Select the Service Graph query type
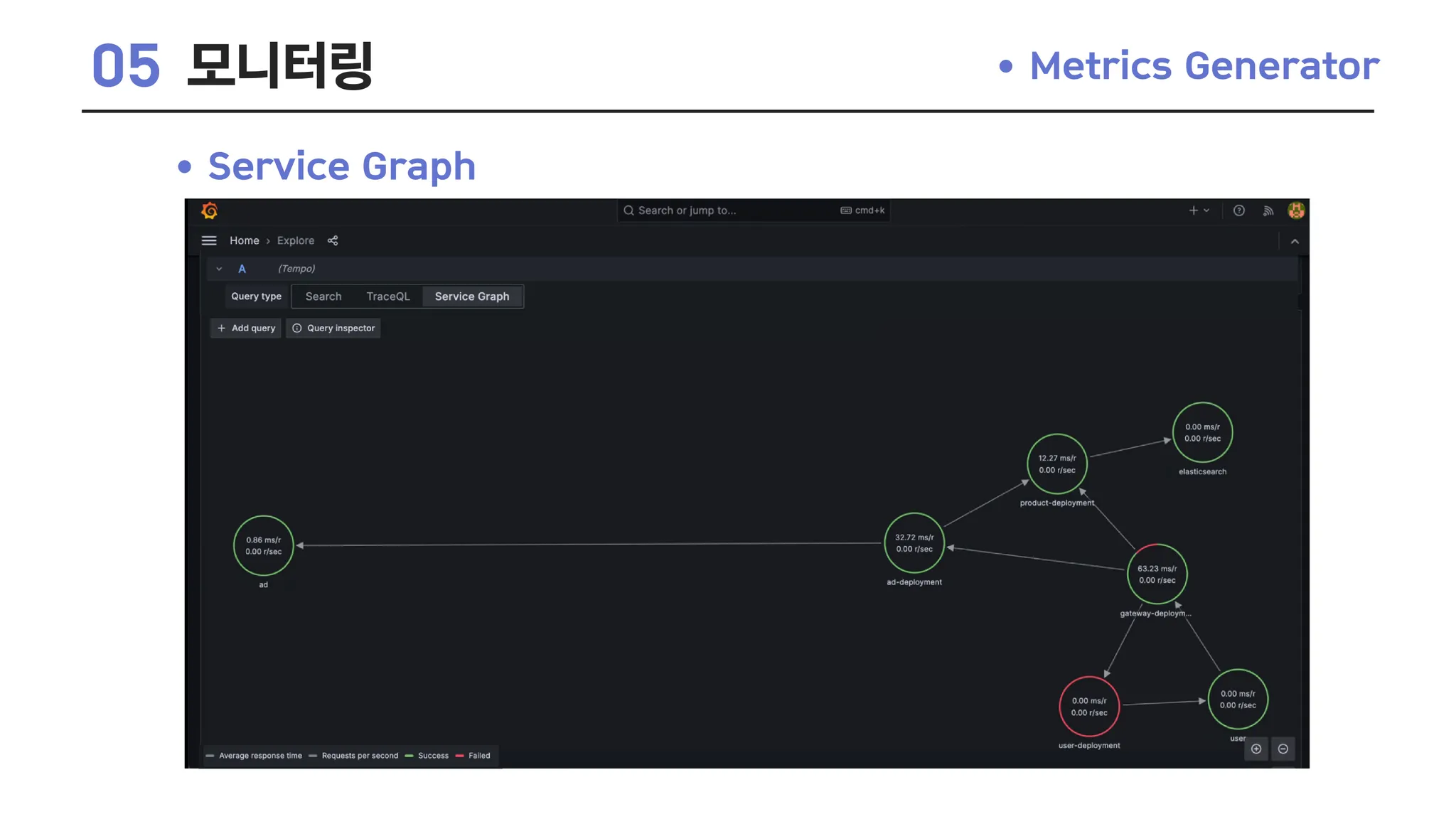The width and height of the screenshot is (1456, 819). click(472, 296)
